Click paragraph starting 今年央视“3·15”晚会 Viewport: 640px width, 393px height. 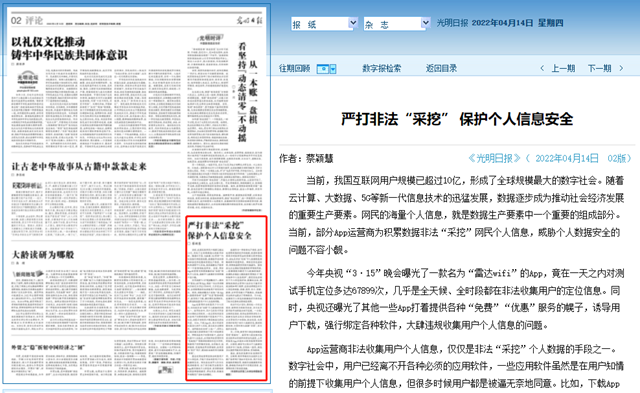click(x=456, y=299)
